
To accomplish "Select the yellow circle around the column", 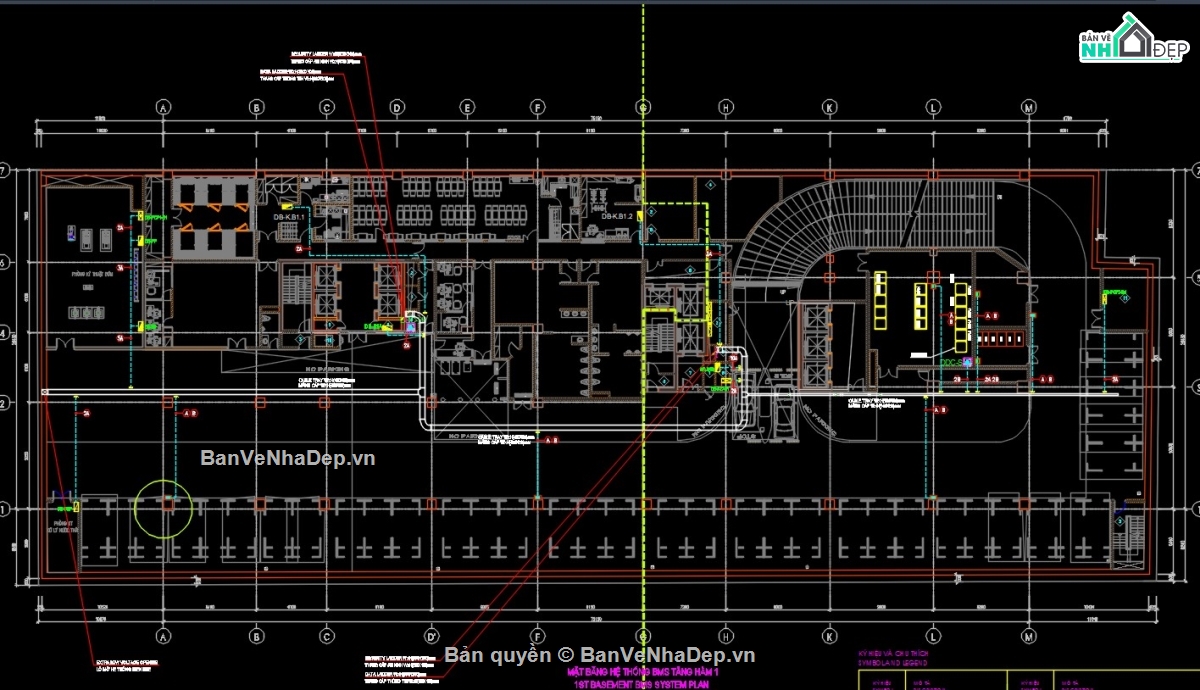I will (165, 508).
